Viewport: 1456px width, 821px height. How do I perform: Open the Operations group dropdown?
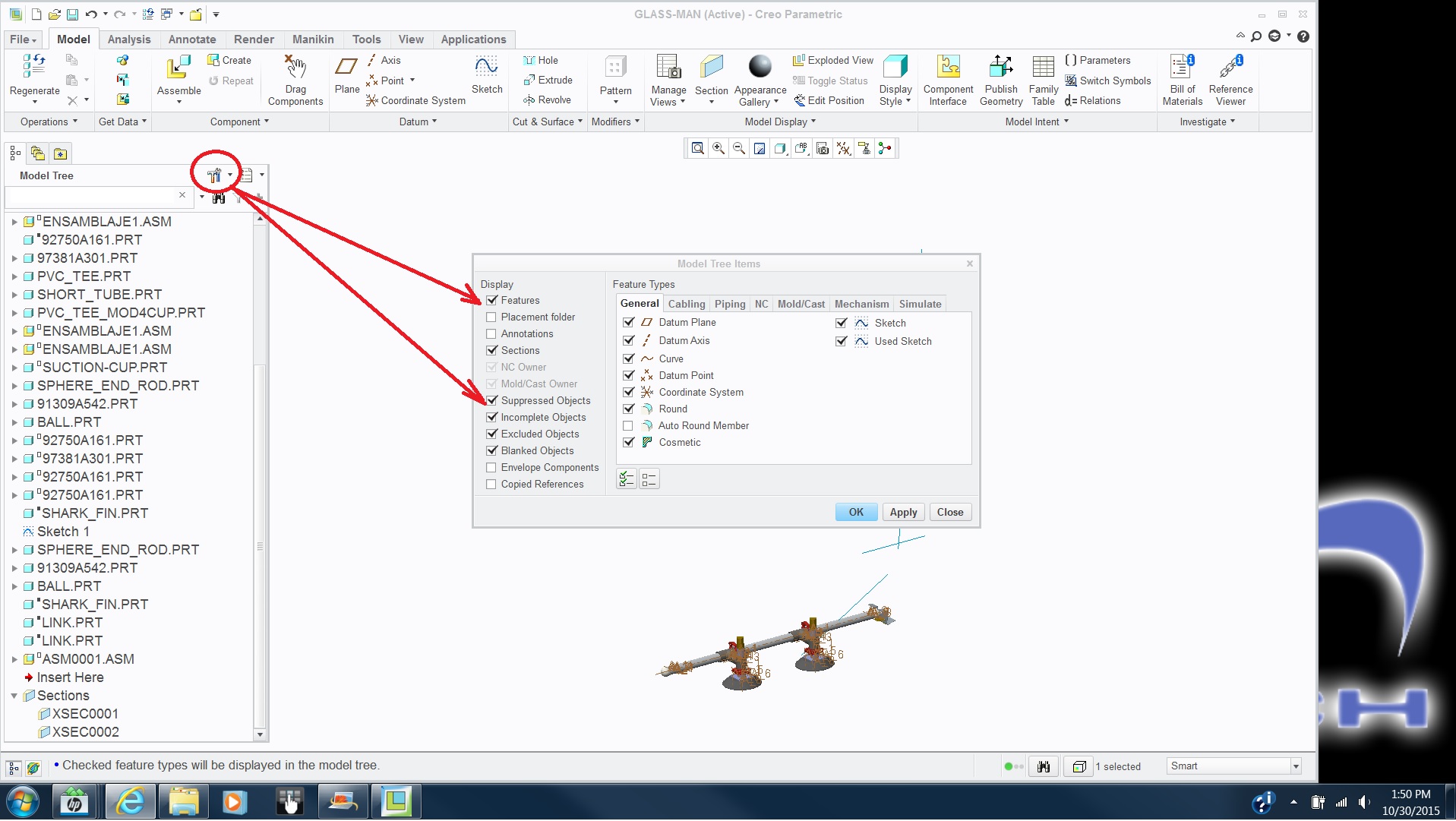49,122
